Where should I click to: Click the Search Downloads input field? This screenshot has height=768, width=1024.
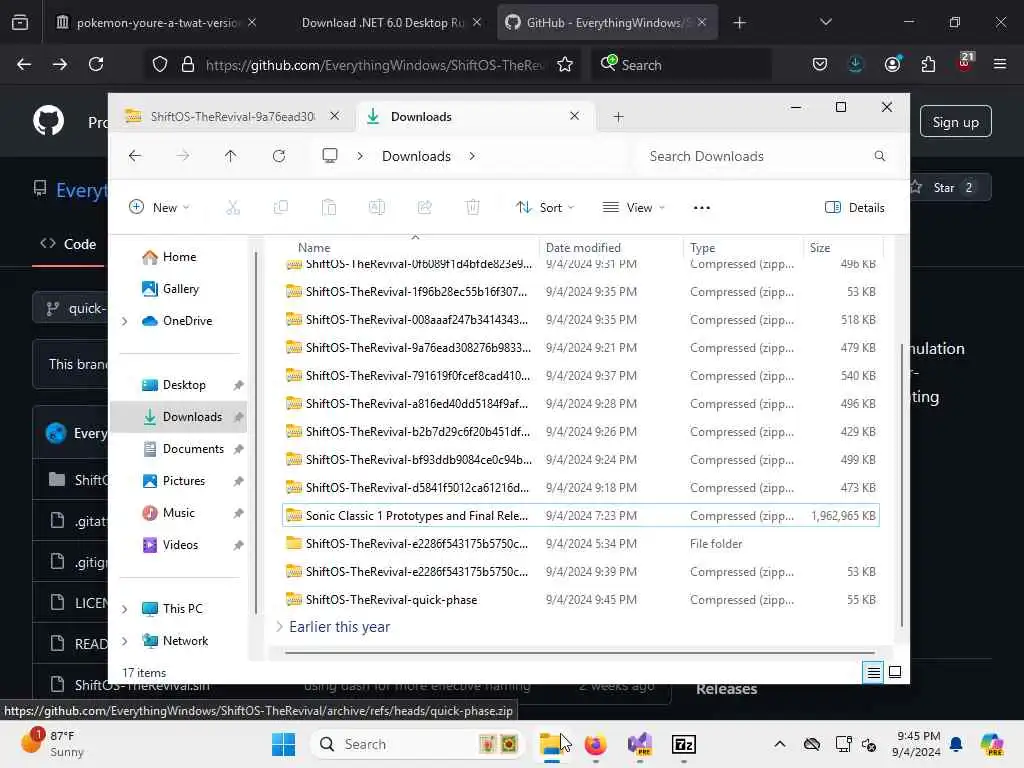[767, 156]
